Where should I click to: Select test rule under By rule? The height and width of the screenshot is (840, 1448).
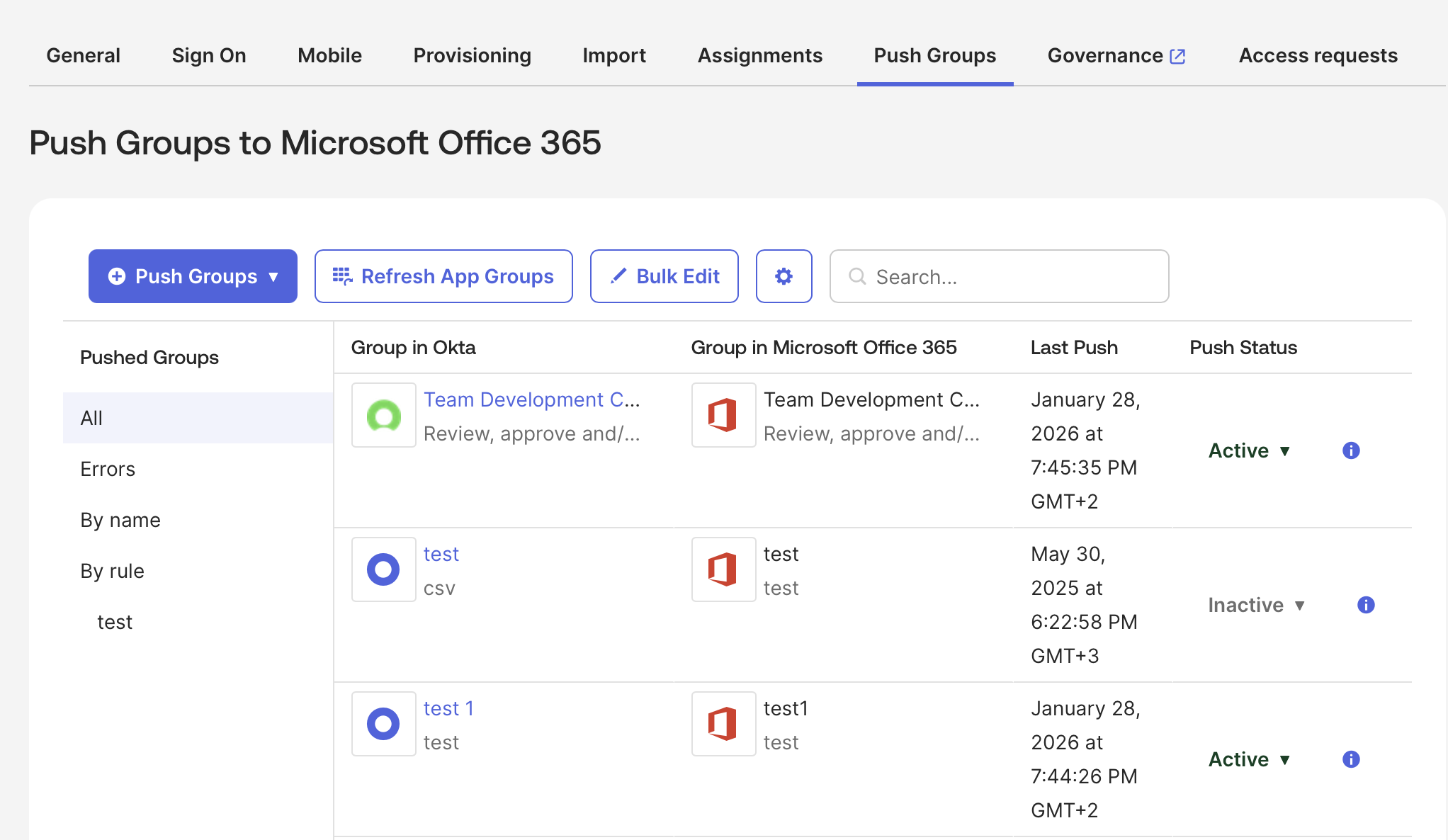point(115,622)
